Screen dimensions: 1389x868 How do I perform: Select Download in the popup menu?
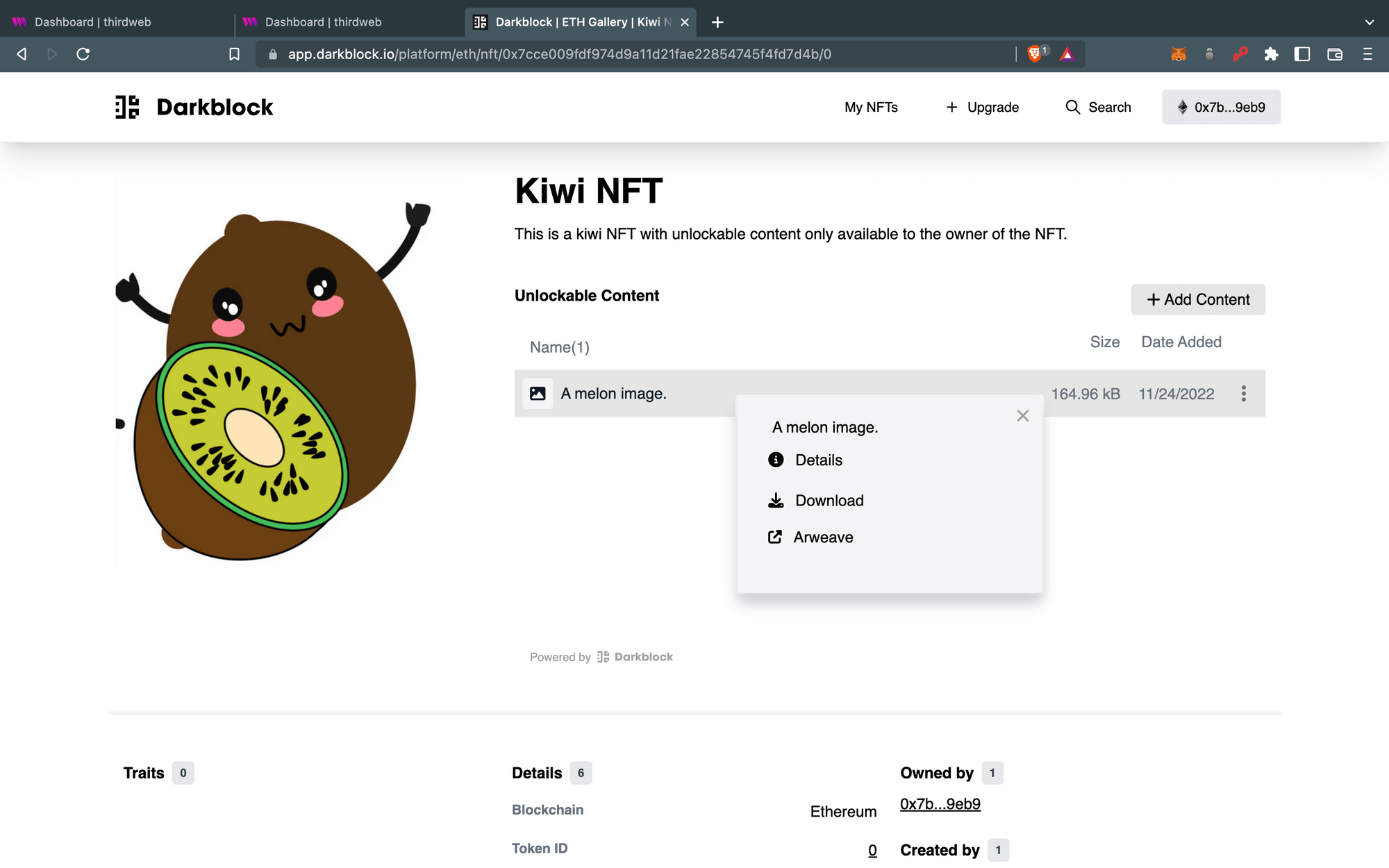[829, 501]
